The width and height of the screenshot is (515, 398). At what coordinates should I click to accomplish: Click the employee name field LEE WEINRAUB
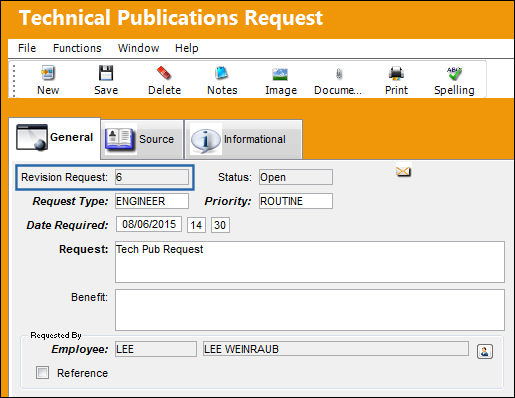coord(336,349)
